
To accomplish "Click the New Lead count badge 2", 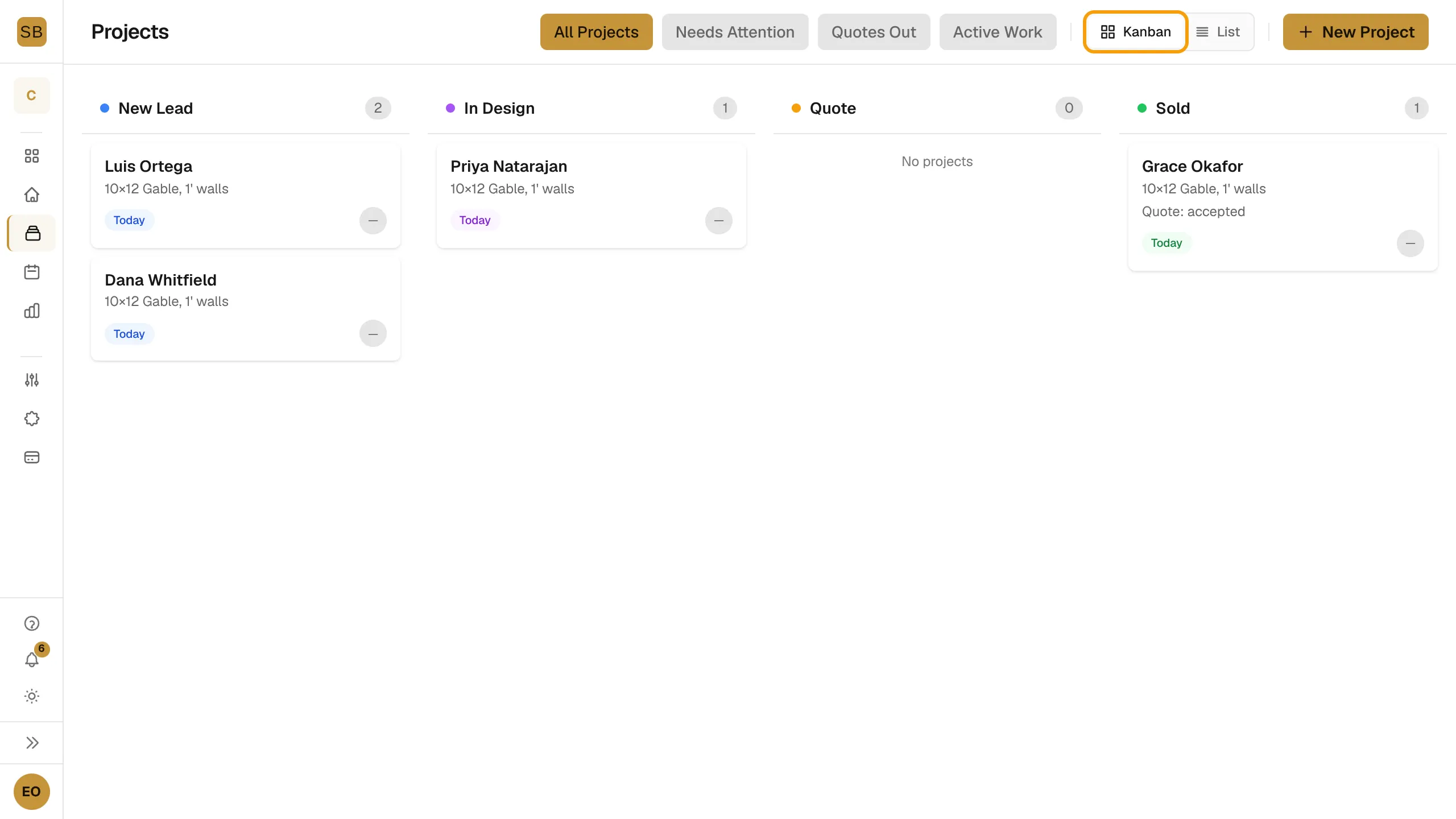I will (378, 108).
